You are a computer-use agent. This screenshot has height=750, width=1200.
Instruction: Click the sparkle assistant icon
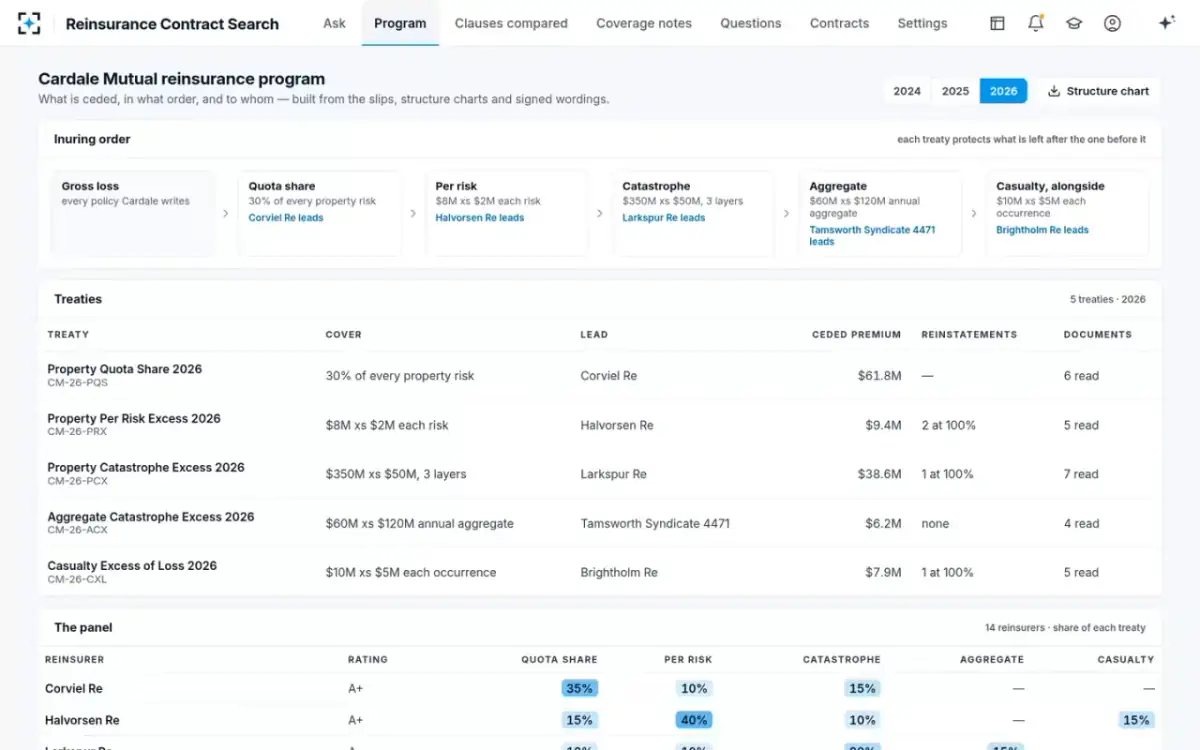coord(1166,23)
